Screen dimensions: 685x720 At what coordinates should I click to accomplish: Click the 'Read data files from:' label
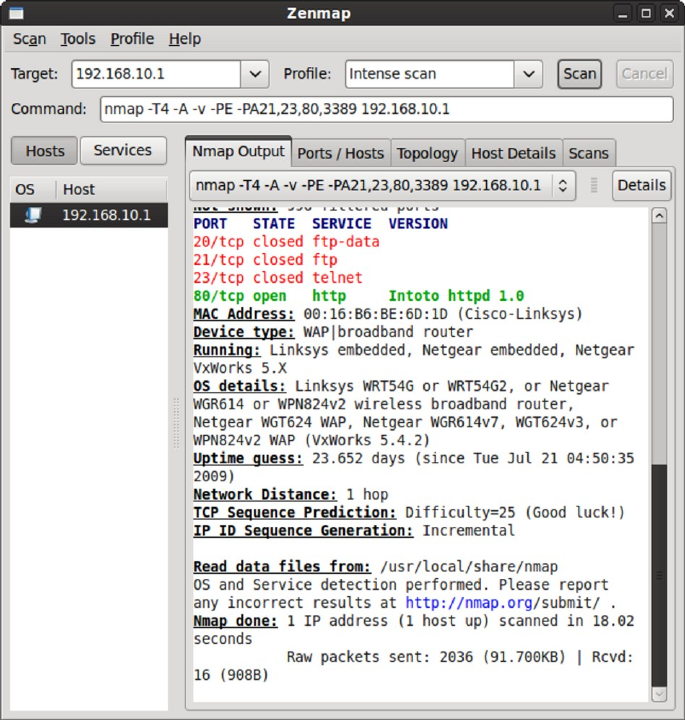(x=282, y=567)
